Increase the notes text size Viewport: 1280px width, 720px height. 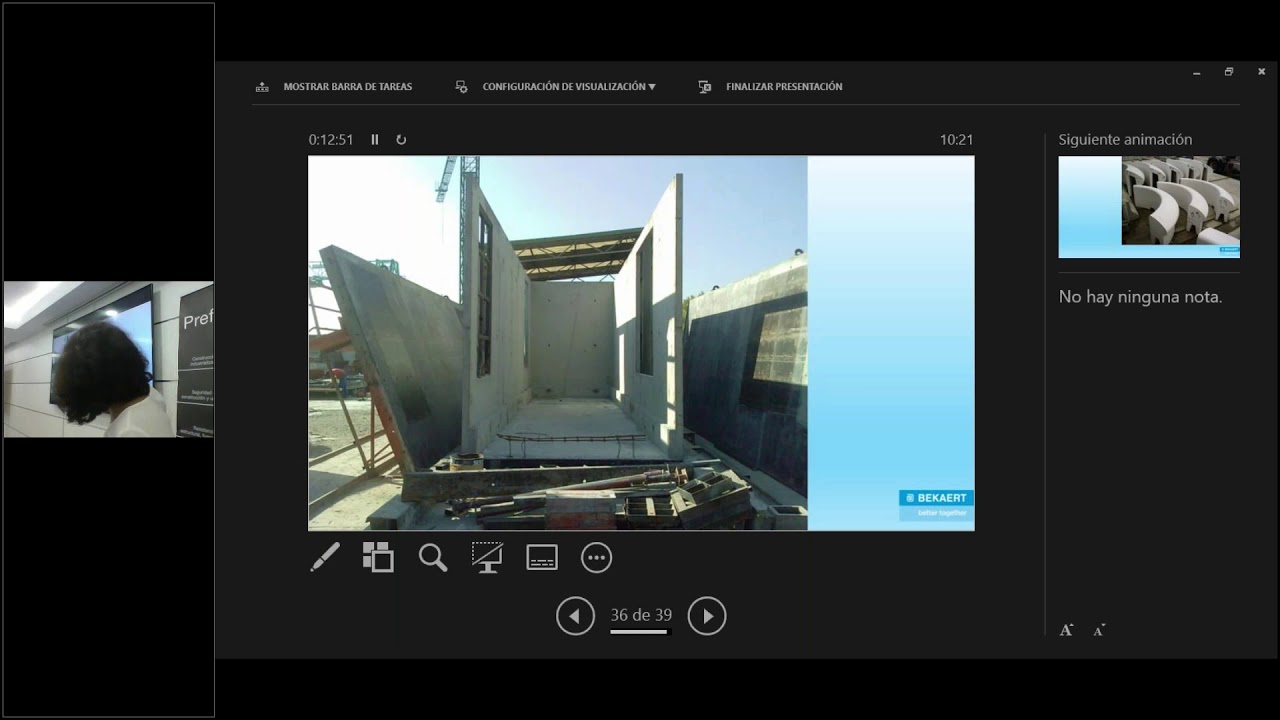1067,630
